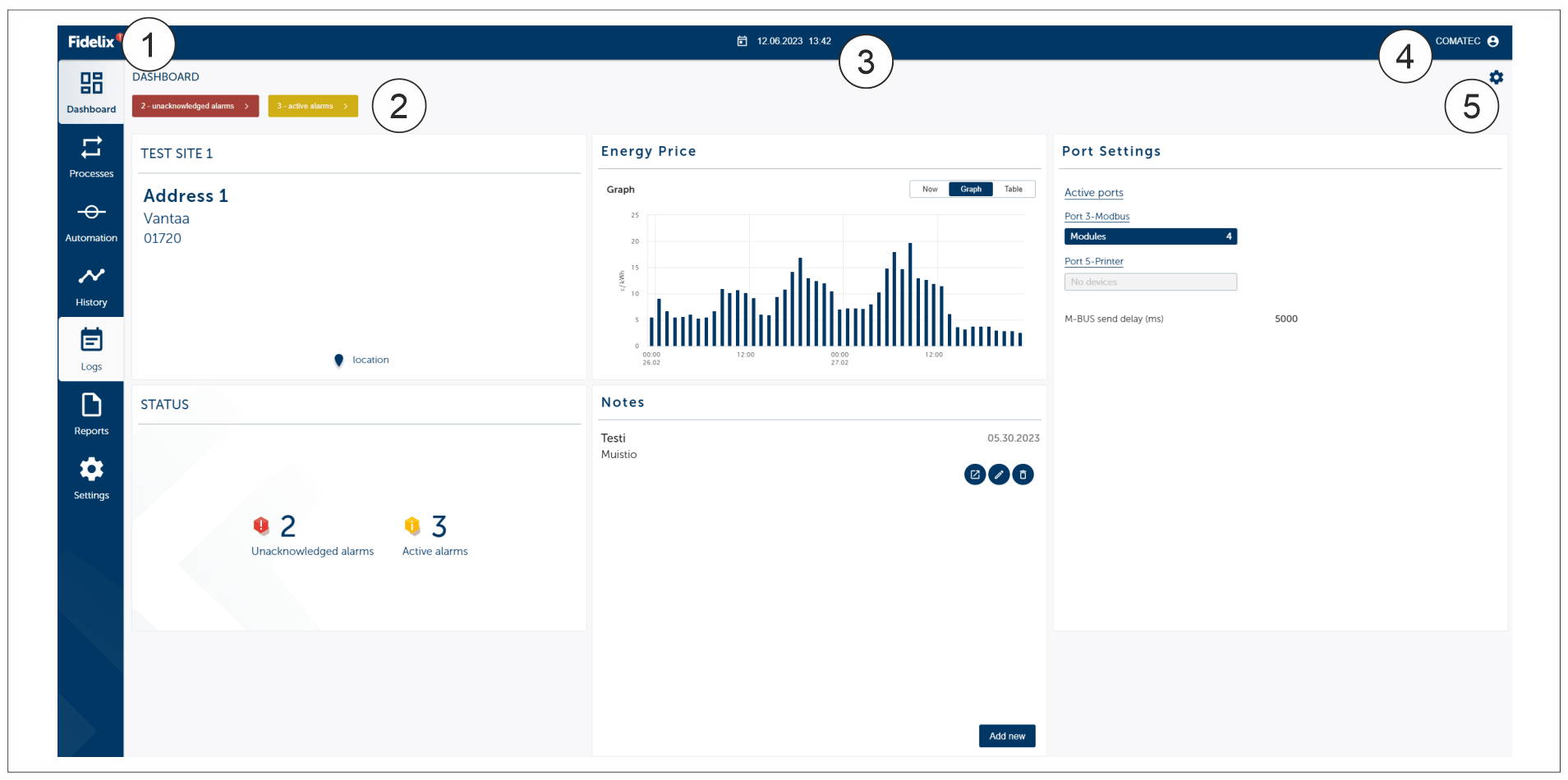This screenshot has height=780, width=1568.
Task: Click the calendar icon beside date
Action: click(742, 41)
